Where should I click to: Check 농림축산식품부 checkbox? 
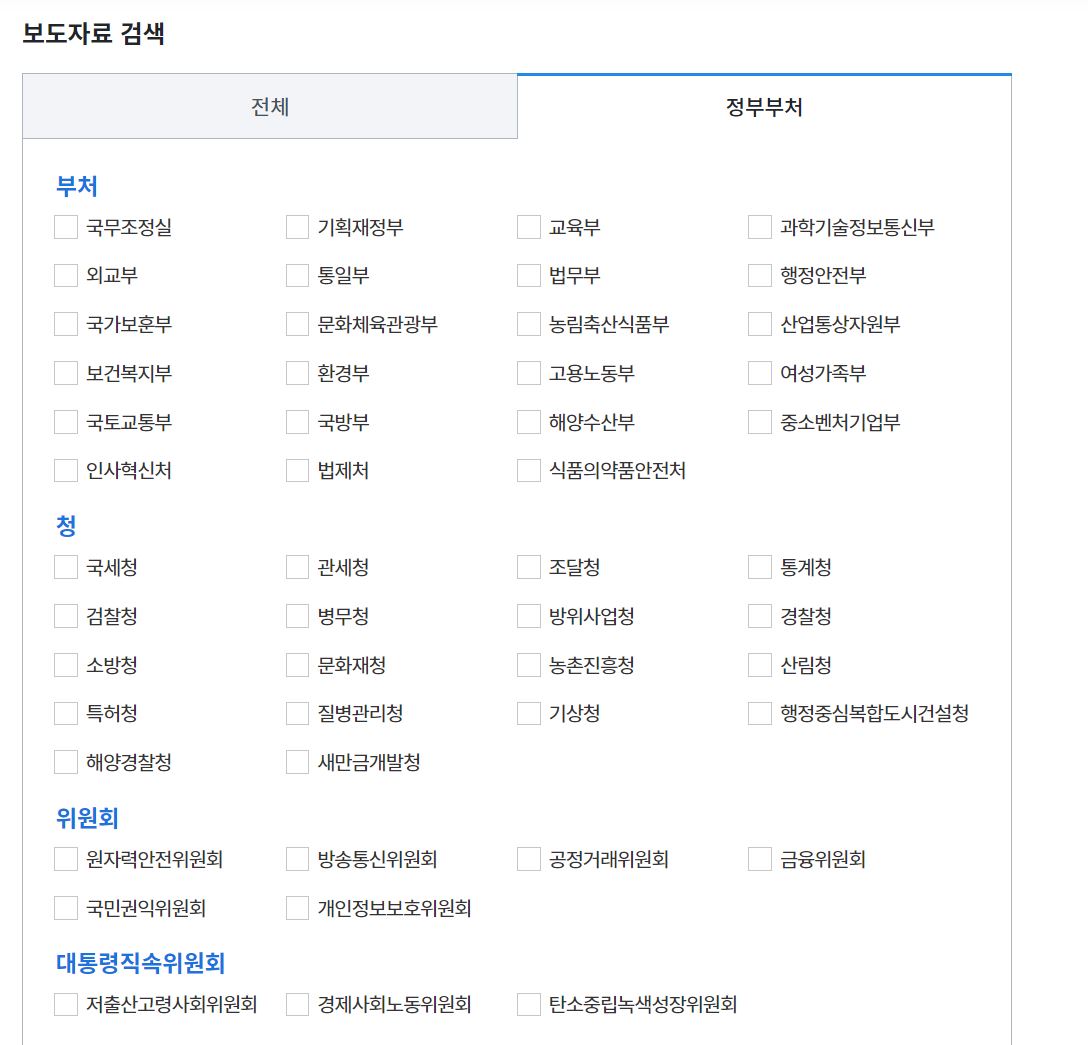click(x=529, y=324)
